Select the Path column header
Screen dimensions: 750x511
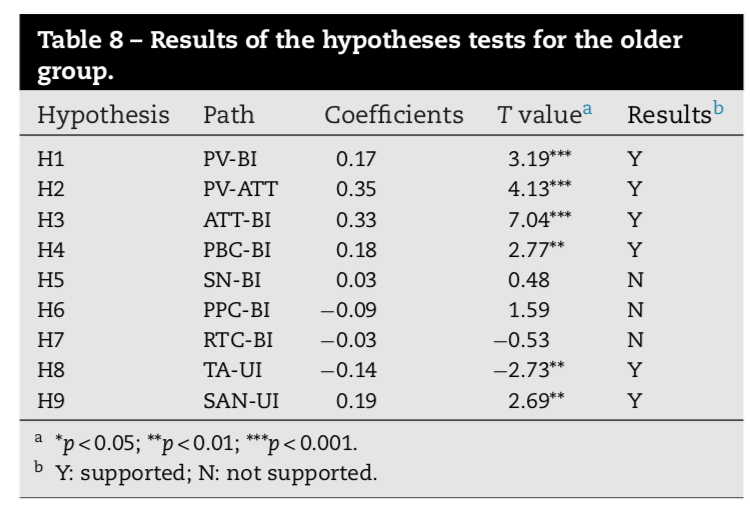tap(228, 115)
